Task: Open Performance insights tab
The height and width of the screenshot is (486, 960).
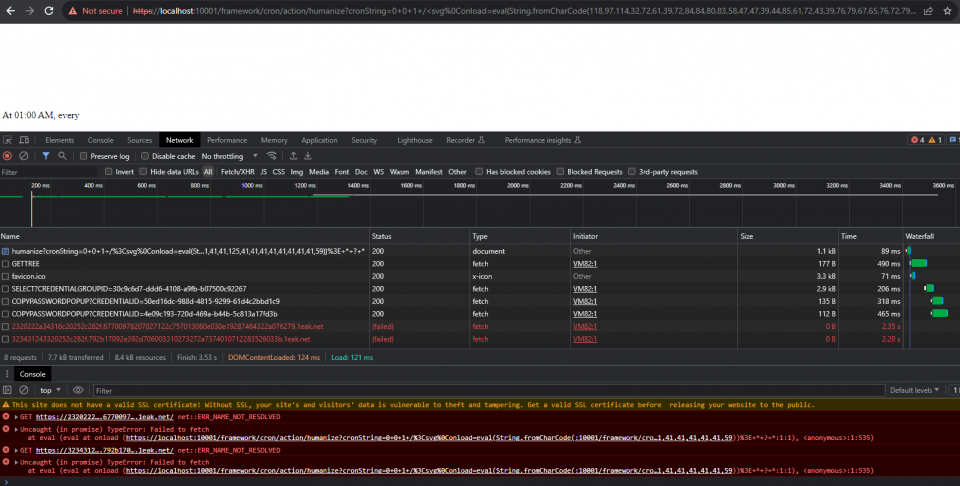Action: point(542,140)
